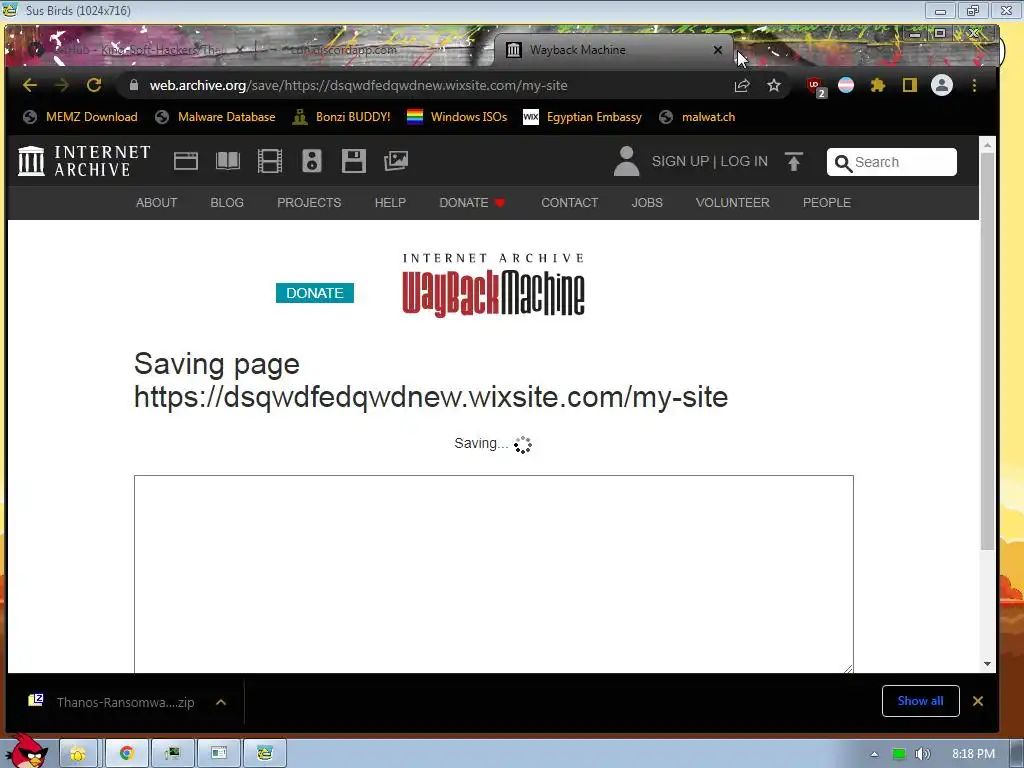Image resolution: width=1024 pixels, height=768 pixels.
Task: Open the Extensions puzzle piece menu
Action: tap(878, 86)
